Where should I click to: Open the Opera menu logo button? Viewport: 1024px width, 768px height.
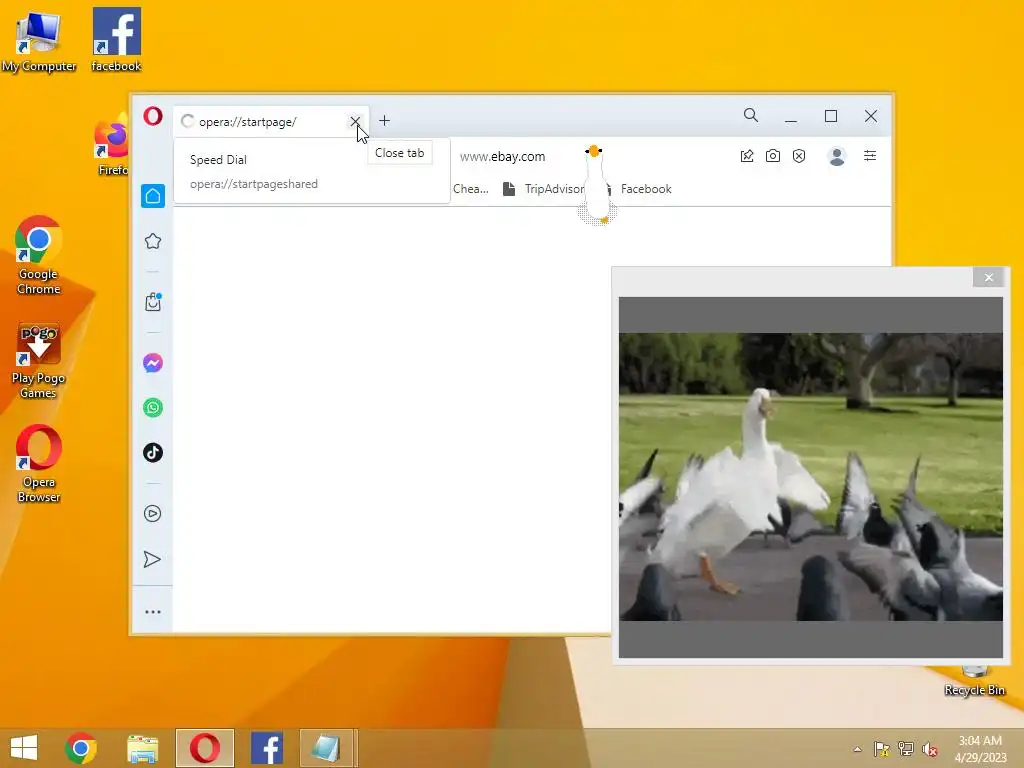point(153,116)
